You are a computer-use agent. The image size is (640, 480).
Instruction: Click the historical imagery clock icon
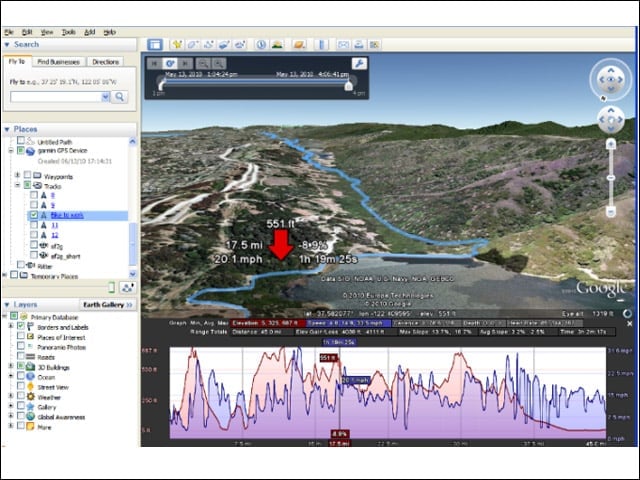click(x=261, y=44)
